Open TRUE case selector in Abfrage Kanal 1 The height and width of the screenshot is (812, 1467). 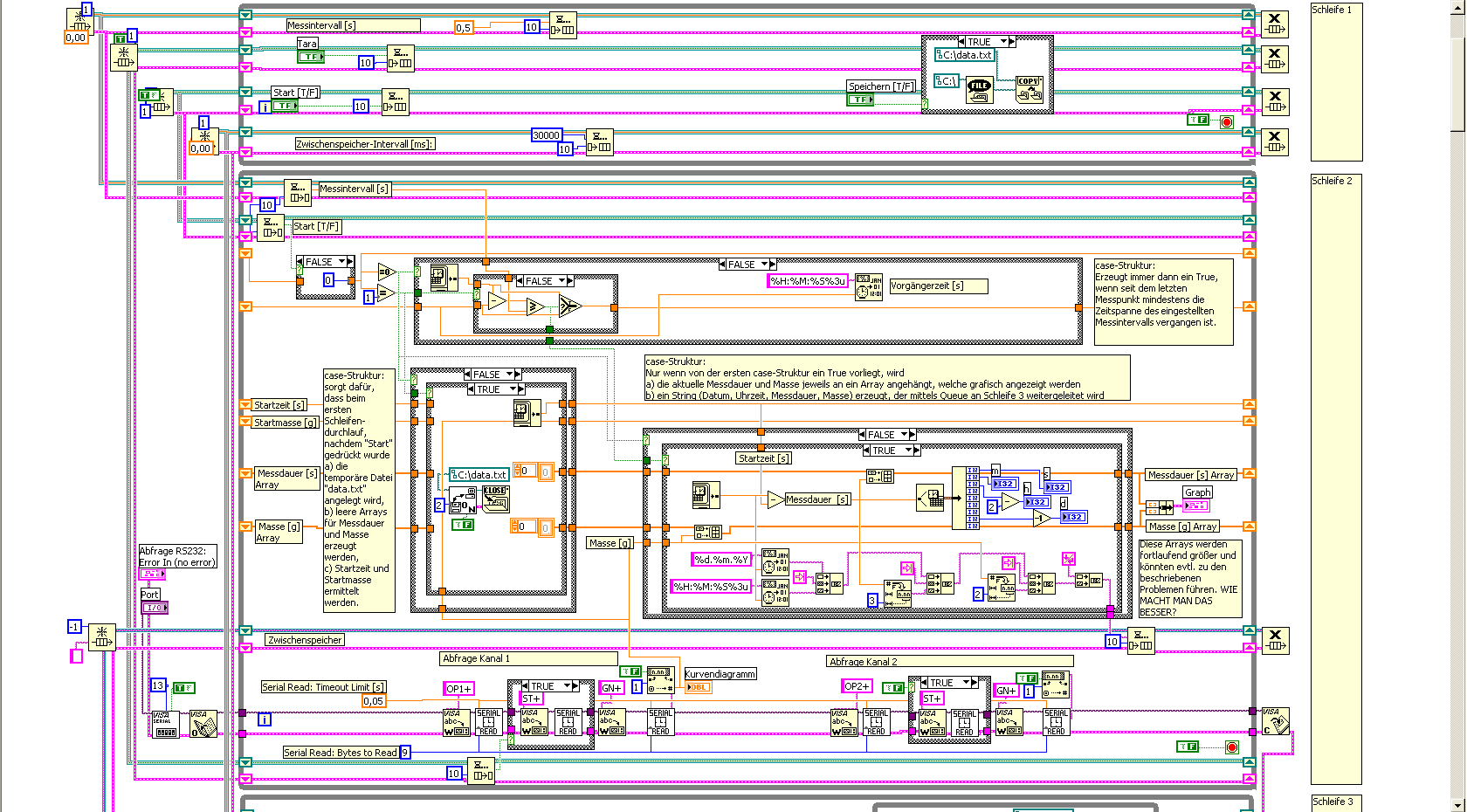550,686
